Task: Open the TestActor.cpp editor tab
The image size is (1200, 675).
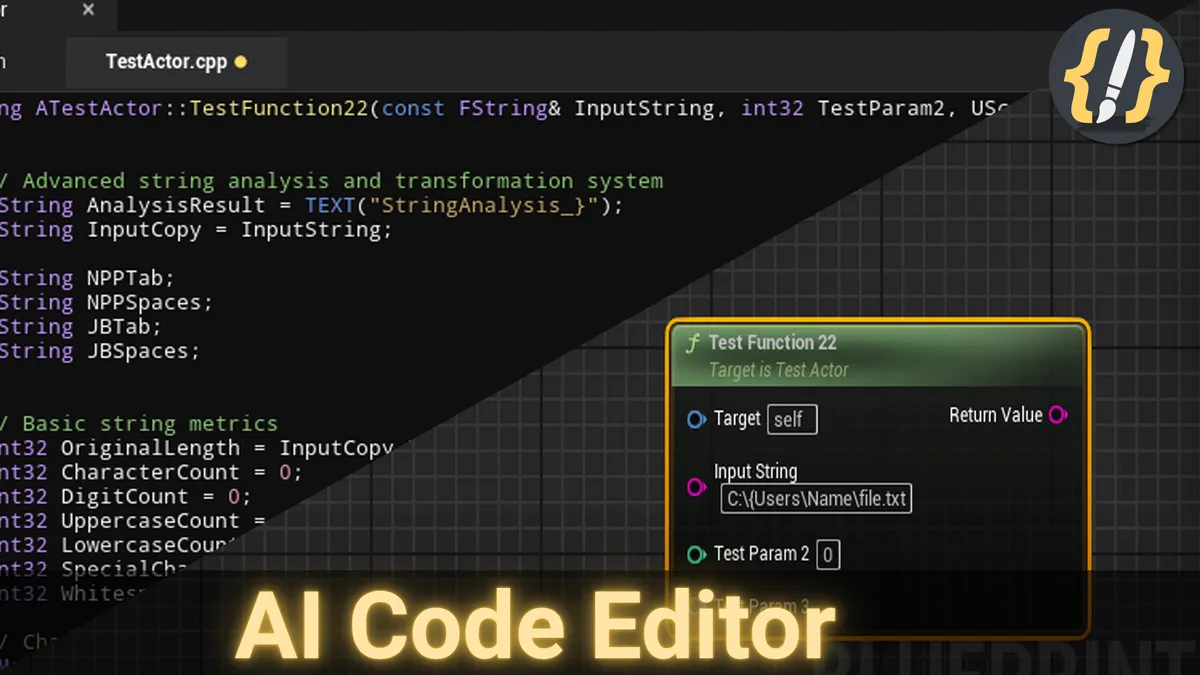Action: [x=176, y=62]
